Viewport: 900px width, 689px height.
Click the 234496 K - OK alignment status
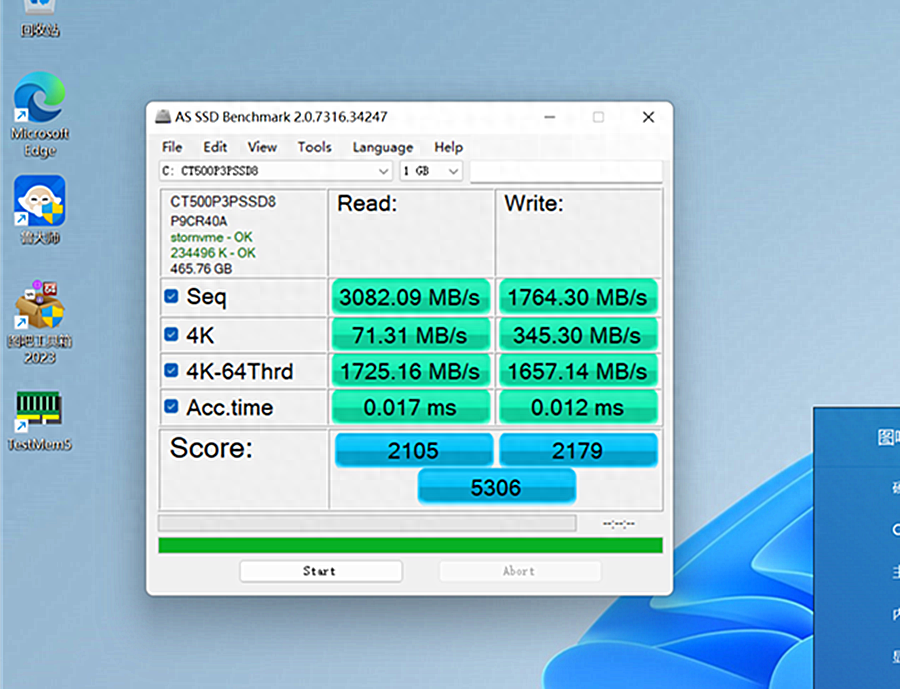213,253
